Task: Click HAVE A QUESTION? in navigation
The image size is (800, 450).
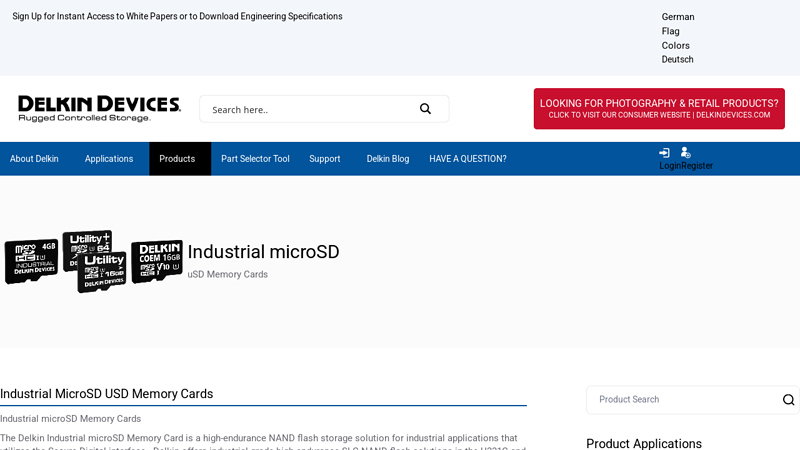Action: [468, 159]
